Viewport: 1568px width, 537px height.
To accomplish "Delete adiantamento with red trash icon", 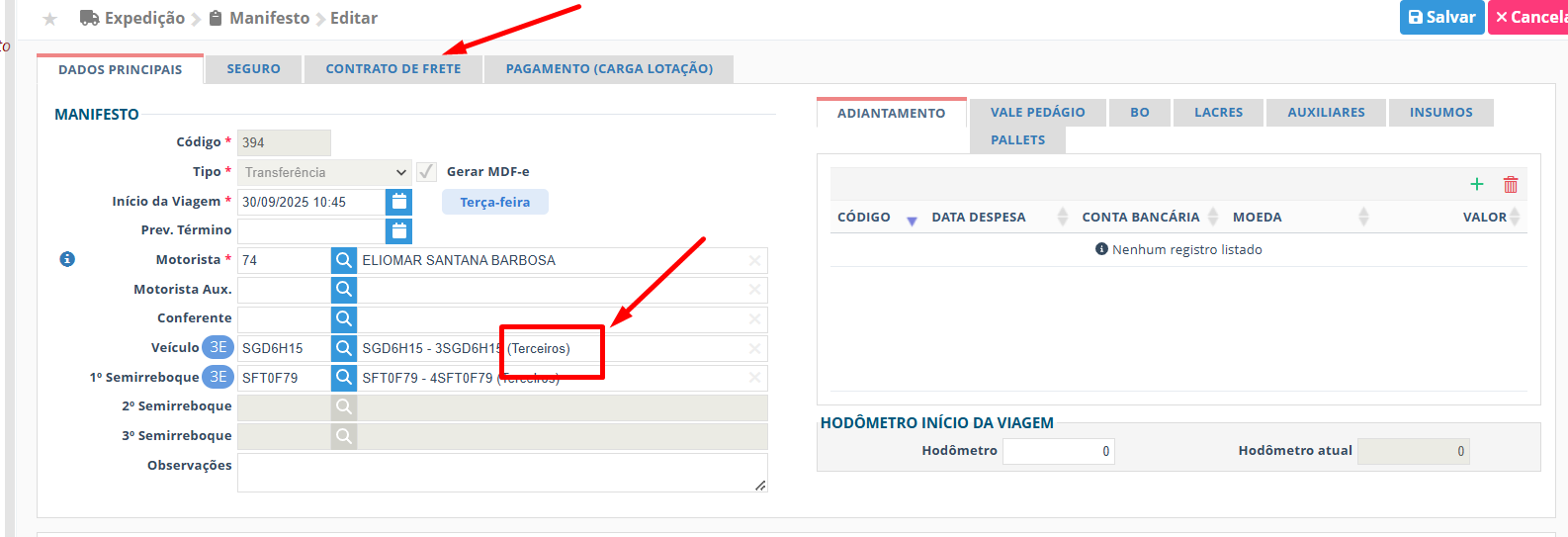I will click(1511, 184).
